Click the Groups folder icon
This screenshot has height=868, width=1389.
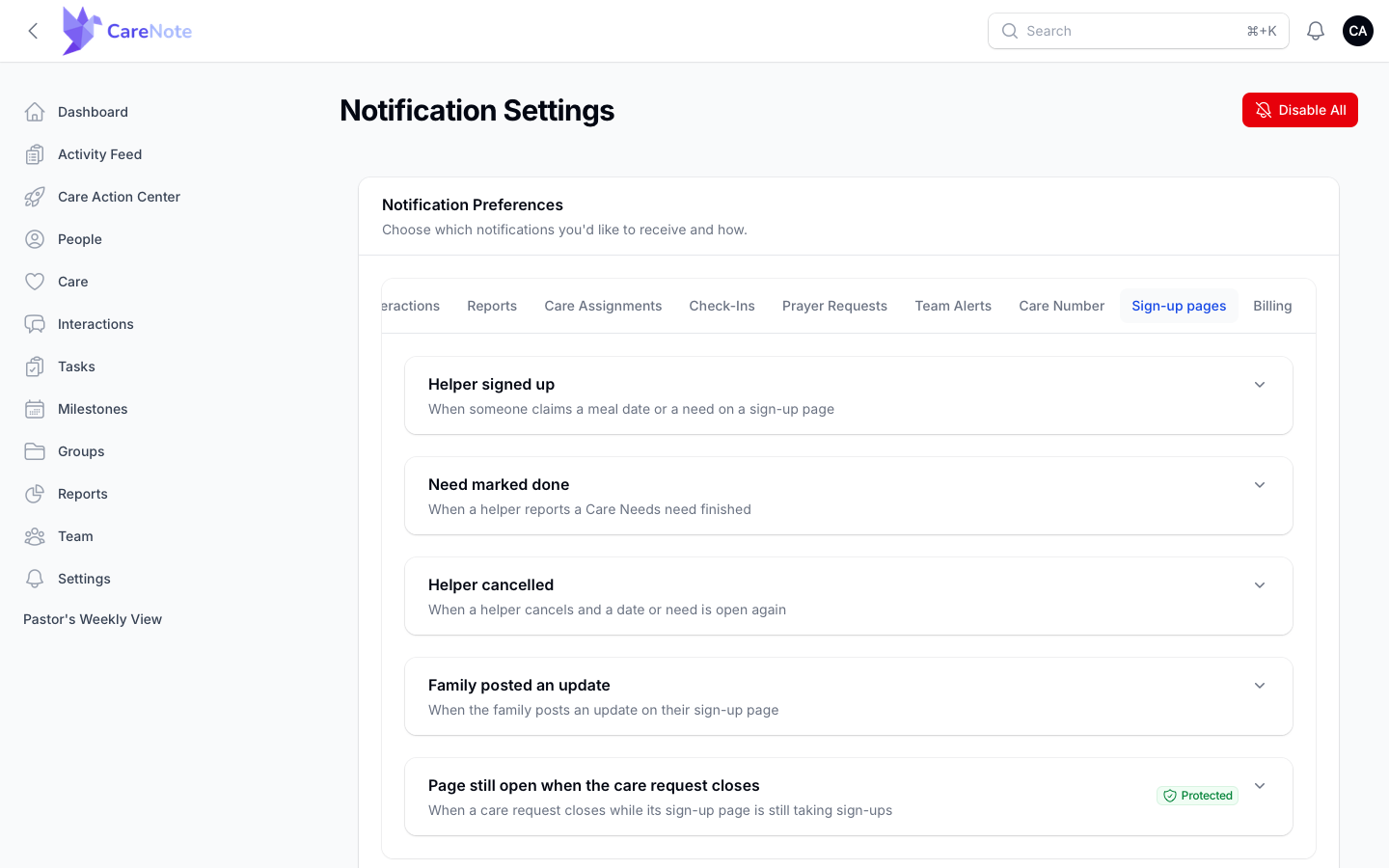click(35, 451)
